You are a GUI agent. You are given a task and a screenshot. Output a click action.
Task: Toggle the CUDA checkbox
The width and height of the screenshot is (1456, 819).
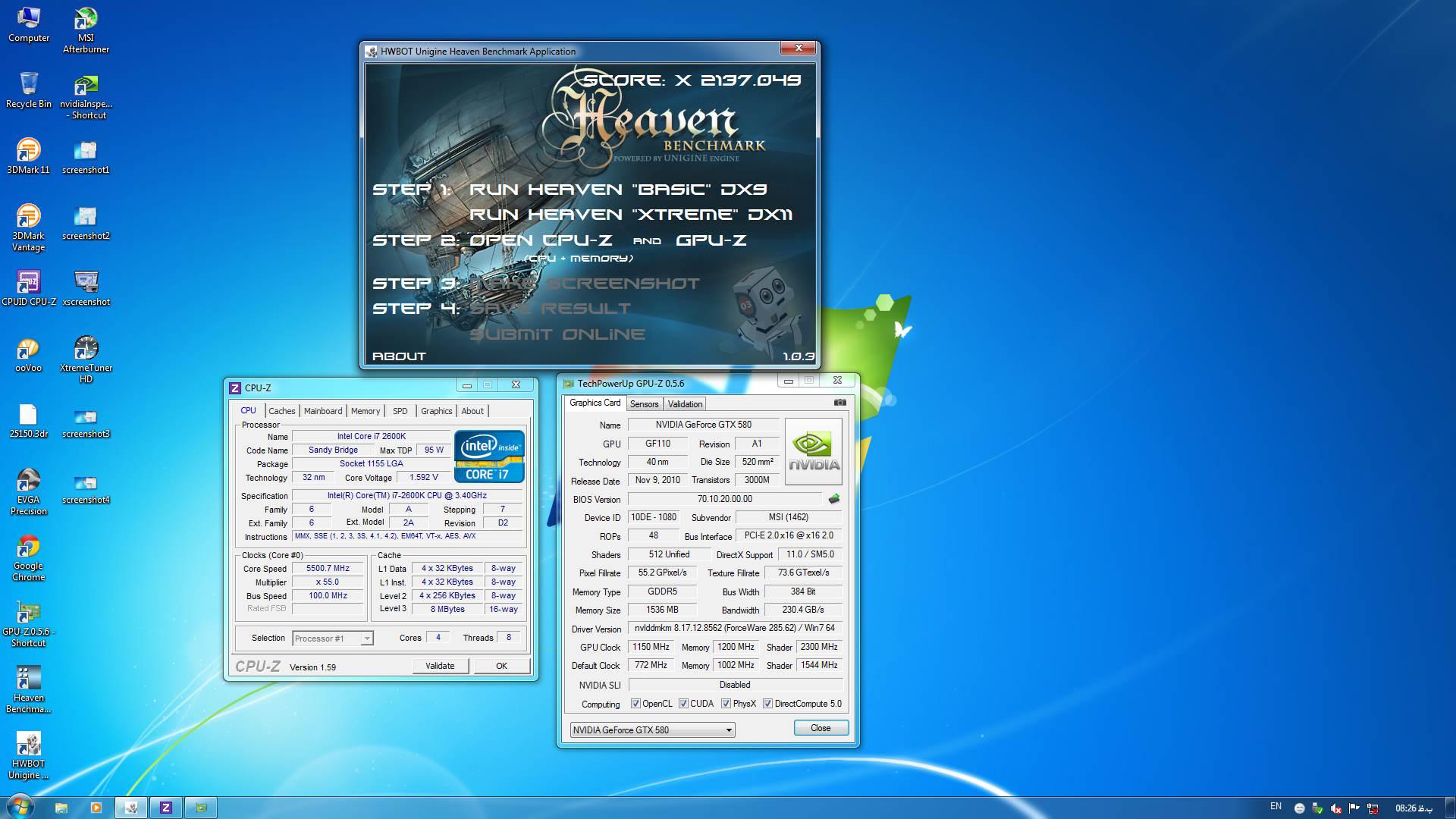[683, 704]
